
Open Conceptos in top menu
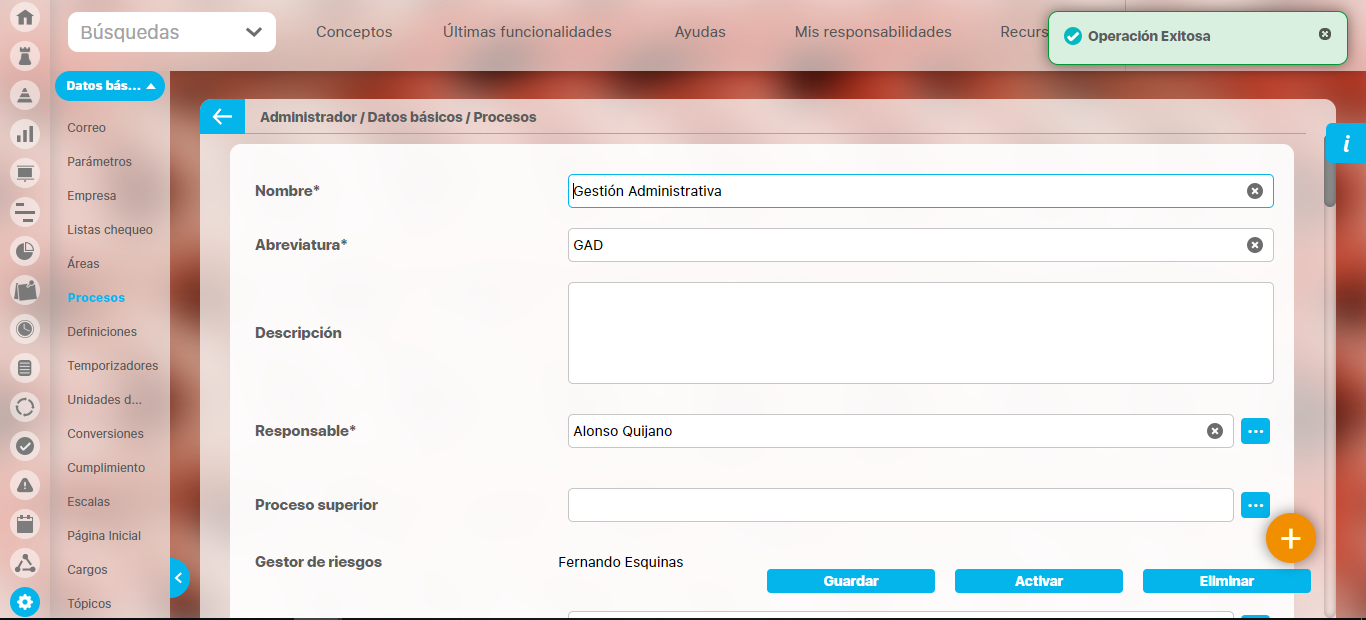click(354, 32)
